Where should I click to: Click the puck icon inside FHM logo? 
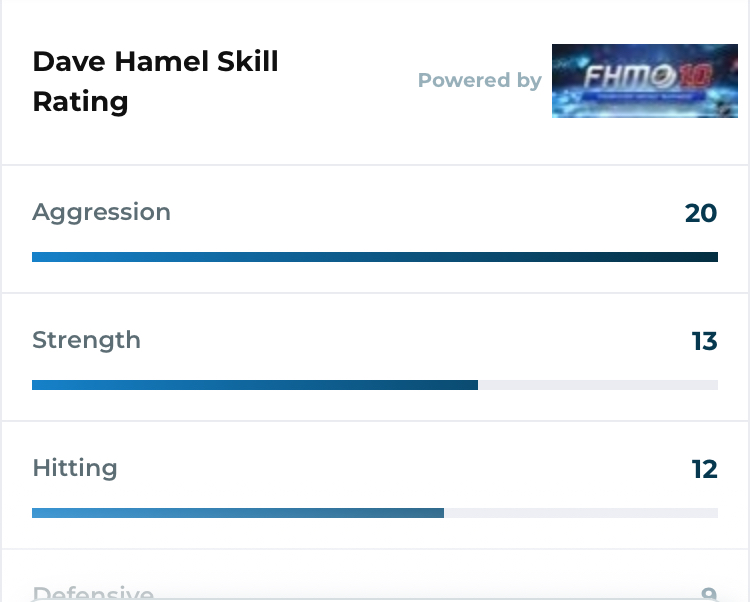coord(664,77)
